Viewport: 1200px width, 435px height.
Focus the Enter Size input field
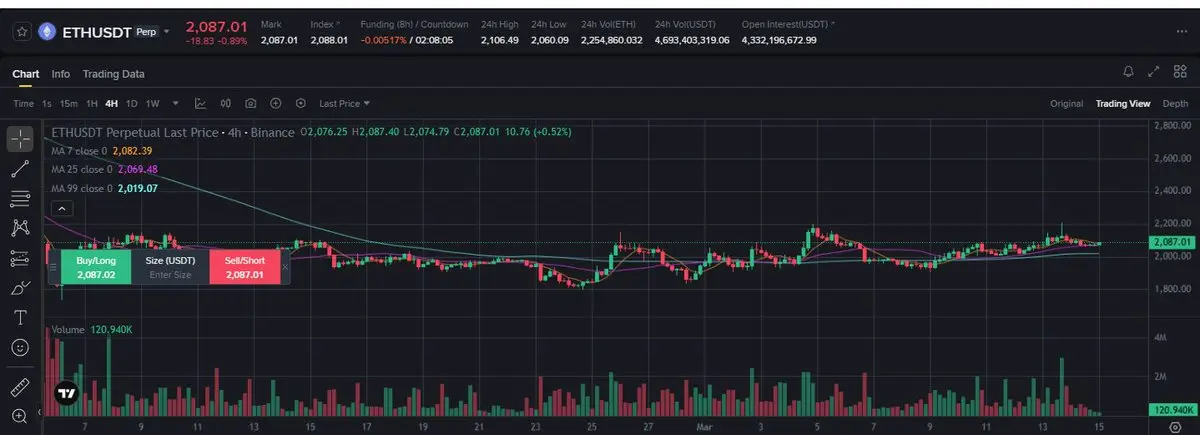pyautogui.click(x=170, y=274)
